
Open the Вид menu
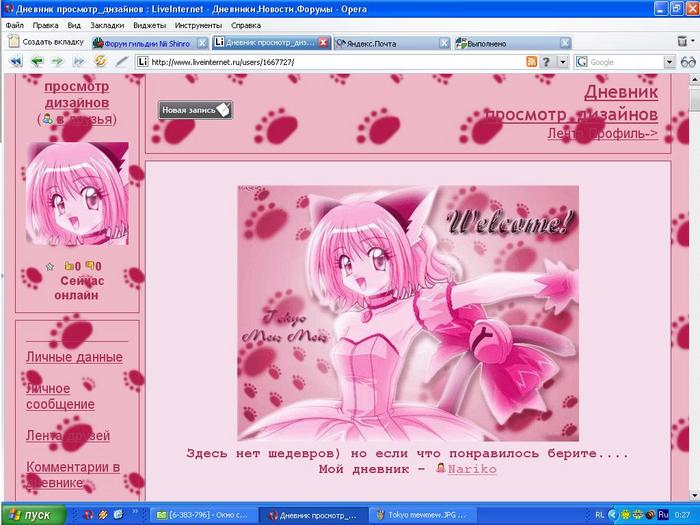(x=74, y=25)
